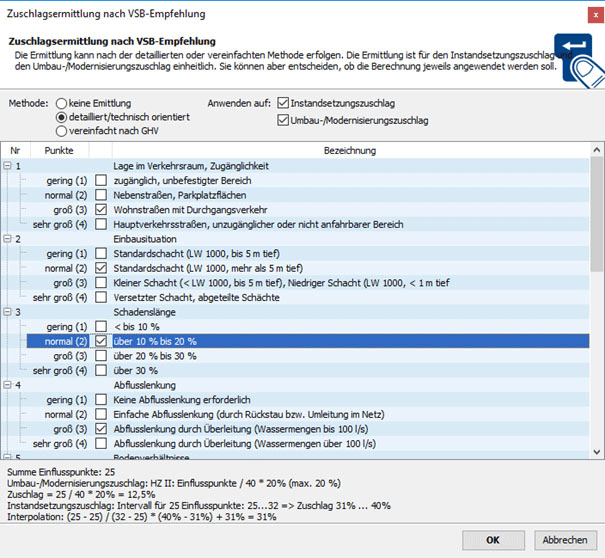Click 'Summe Einflusspunkte: 25' text
The width and height of the screenshot is (605, 558).
click(61, 472)
